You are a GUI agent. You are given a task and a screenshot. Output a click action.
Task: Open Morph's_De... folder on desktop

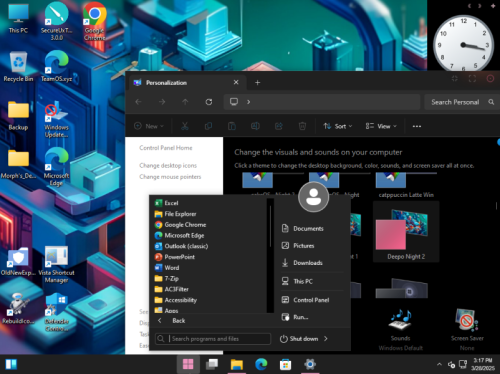(x=18, y=164)
